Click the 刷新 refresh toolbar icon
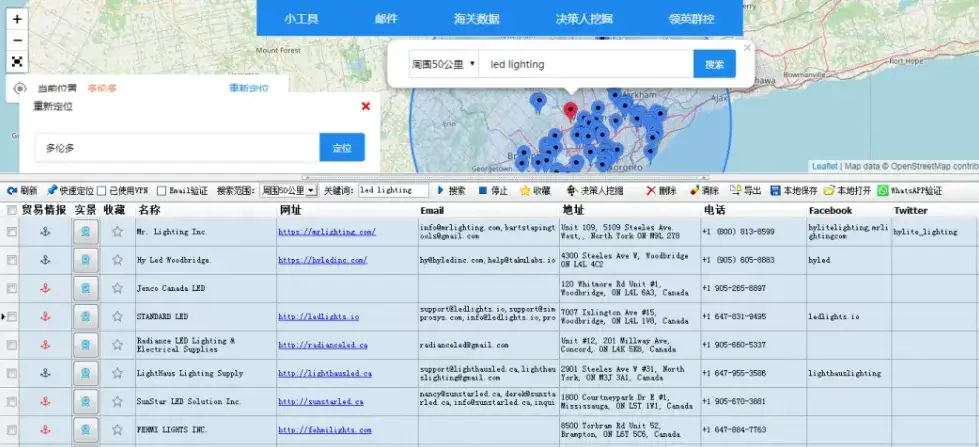The image size is (979, 447). (x=22, y=190)
